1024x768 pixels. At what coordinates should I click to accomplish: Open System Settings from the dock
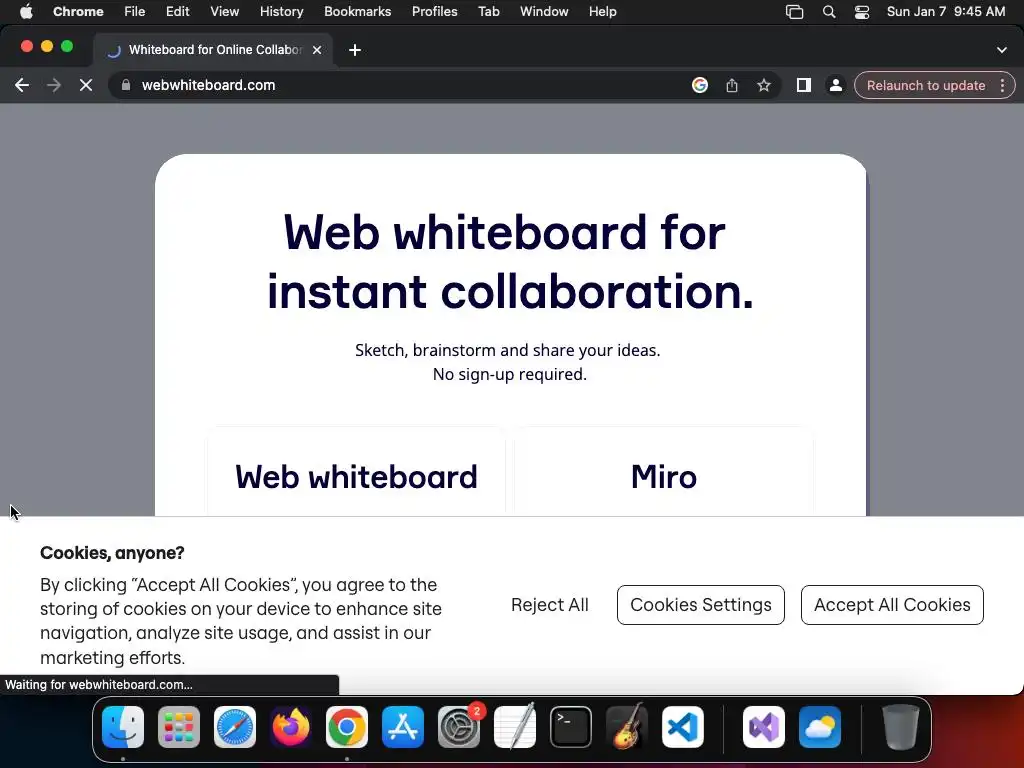pos(458,727)
